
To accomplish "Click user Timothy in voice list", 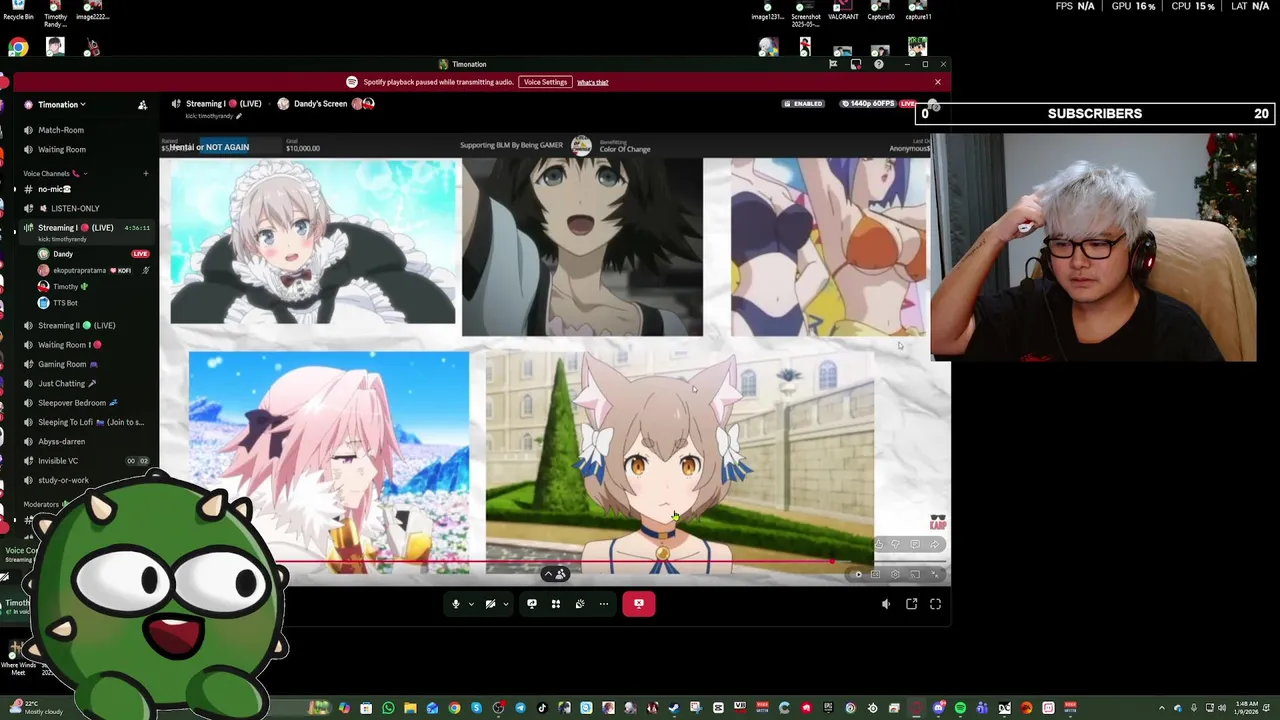I will [92, 286].
